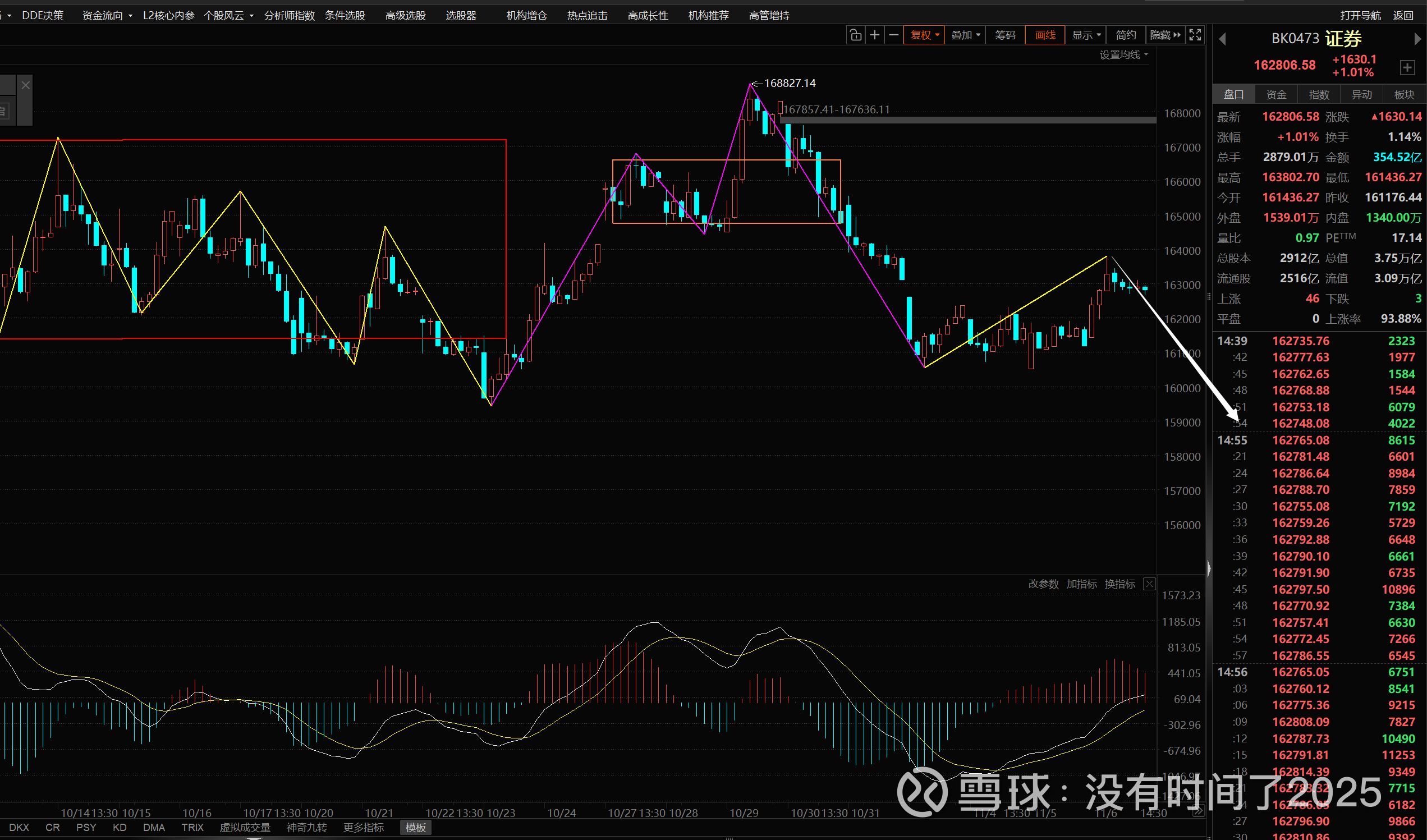1427x840 pixels.
Task: Toggle 简约 simple view mode
Action: point(1126,35)
